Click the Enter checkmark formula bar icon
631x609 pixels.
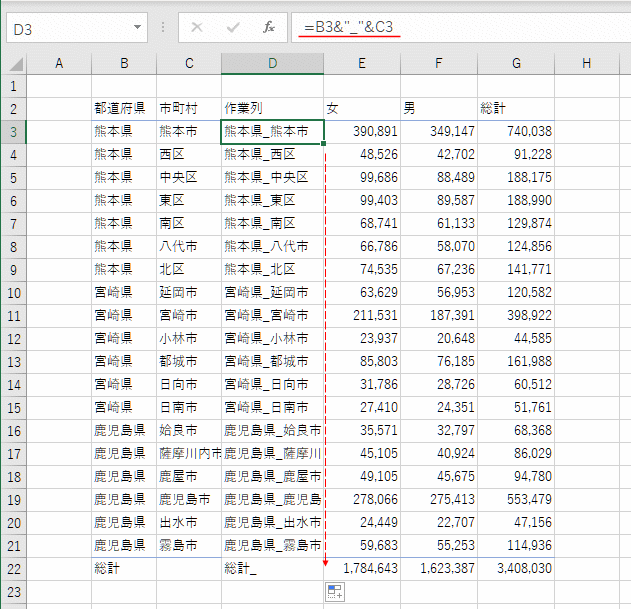pos(233,27)
